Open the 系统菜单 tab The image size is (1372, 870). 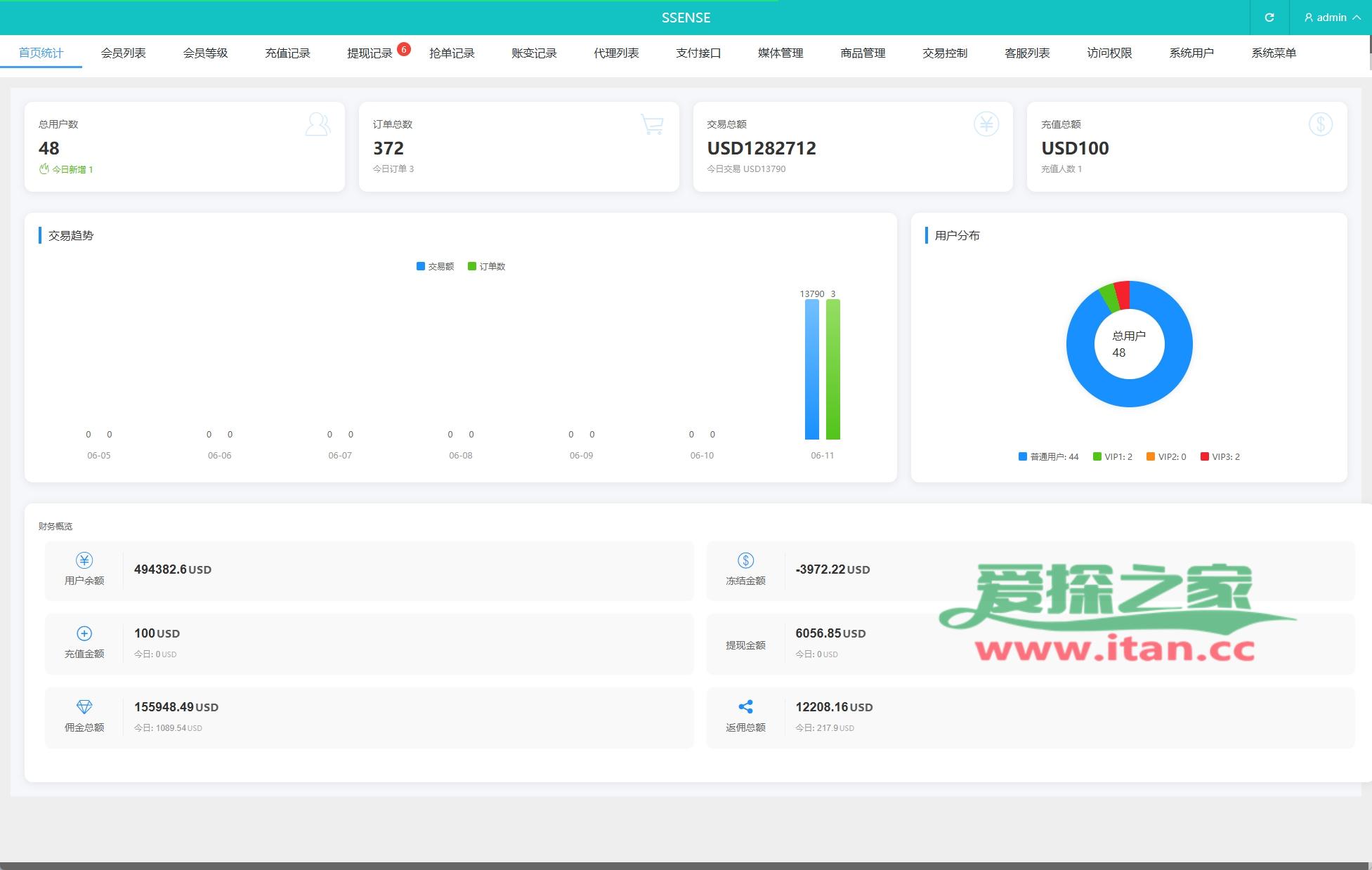click(x=1274, y=53)
